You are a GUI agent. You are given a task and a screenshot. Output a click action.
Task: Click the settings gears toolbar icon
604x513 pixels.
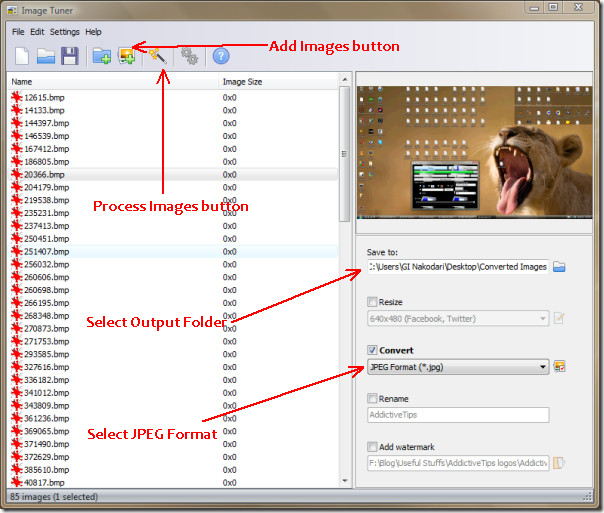(x=189, y=56)
